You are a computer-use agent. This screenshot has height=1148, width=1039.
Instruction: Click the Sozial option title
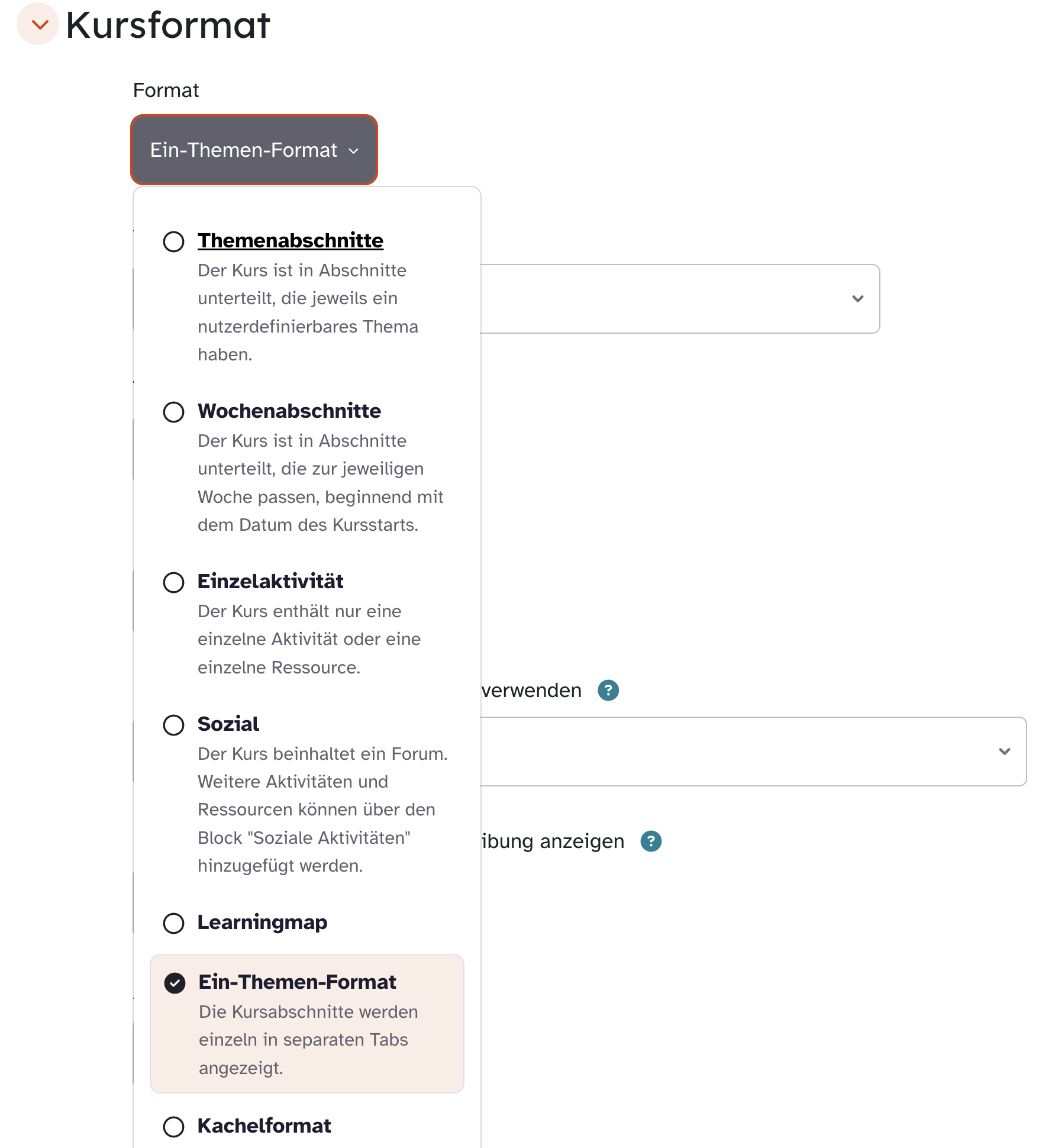click(x=228, y=724)
